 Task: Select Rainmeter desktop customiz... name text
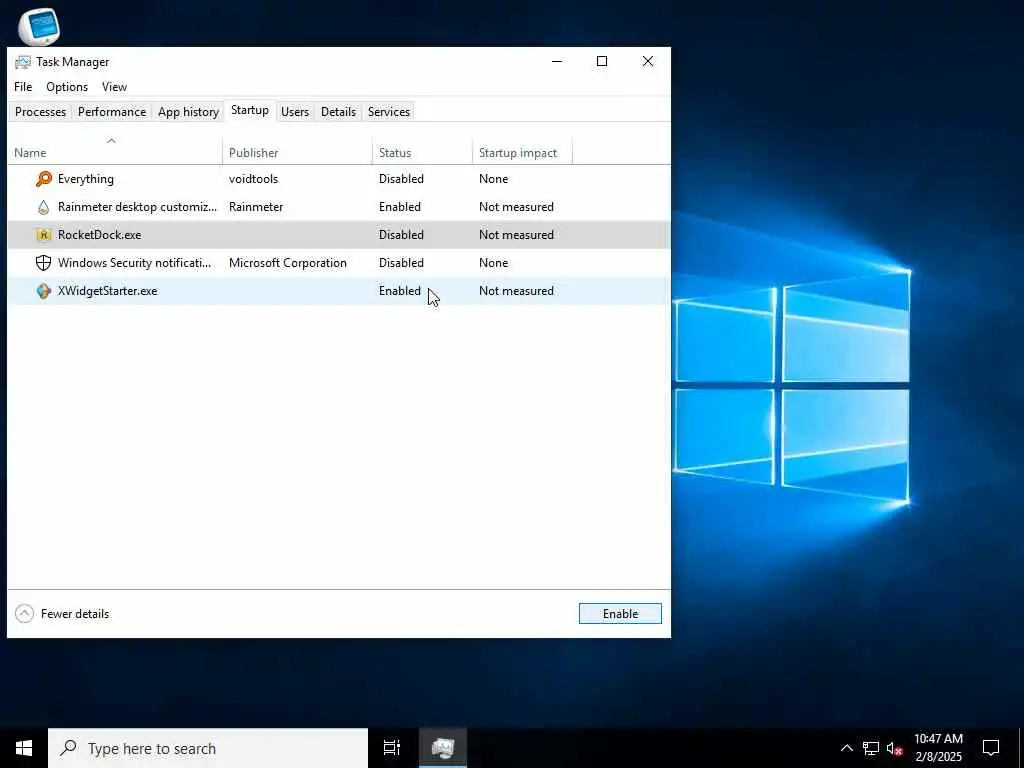(x=137, y=207)
